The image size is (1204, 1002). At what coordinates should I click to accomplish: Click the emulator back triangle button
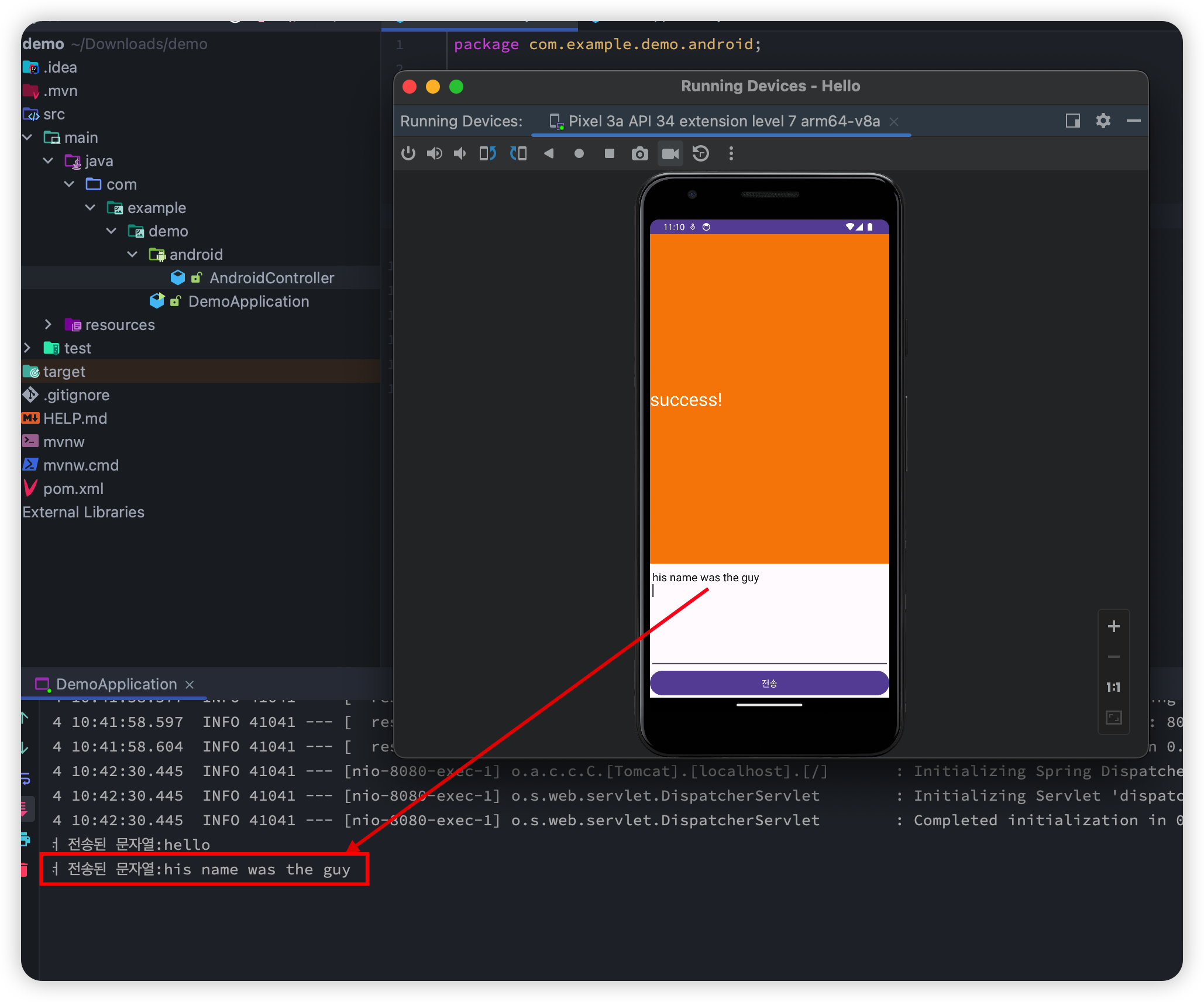click(549, 153)
